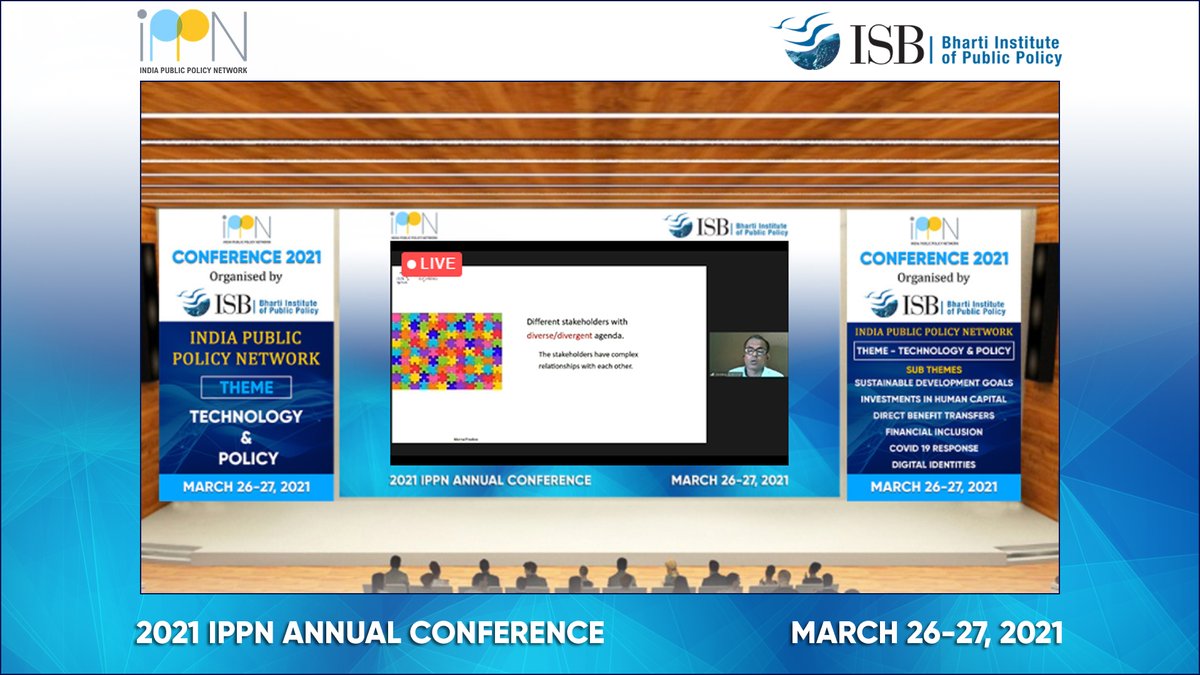Click 'INDIA PUBLIC POLICY NETWORK' under header IPPN logo

coord(192,70)
